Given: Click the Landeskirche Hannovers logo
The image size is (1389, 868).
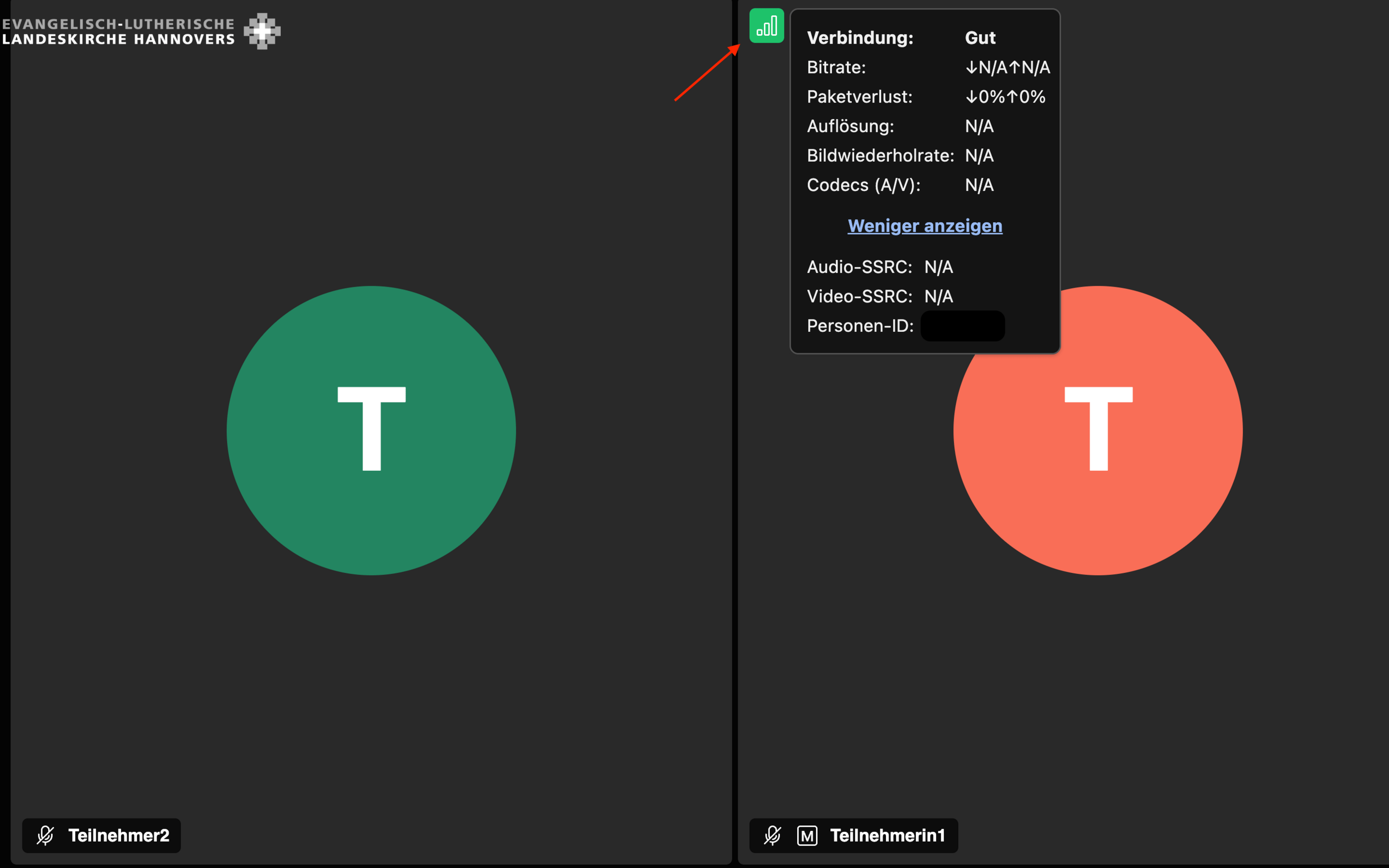Looking at the screenshot, I should (262, 31).
